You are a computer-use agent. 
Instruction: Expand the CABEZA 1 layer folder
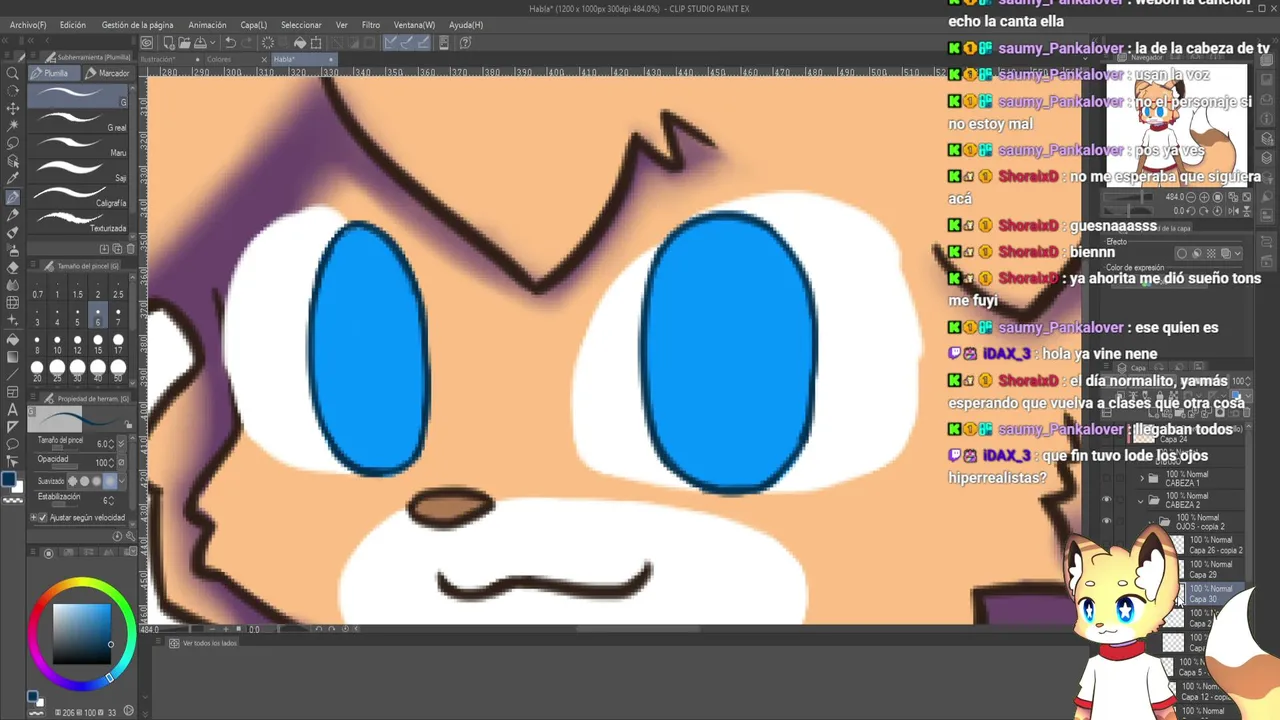click(x=1142, y=478)
